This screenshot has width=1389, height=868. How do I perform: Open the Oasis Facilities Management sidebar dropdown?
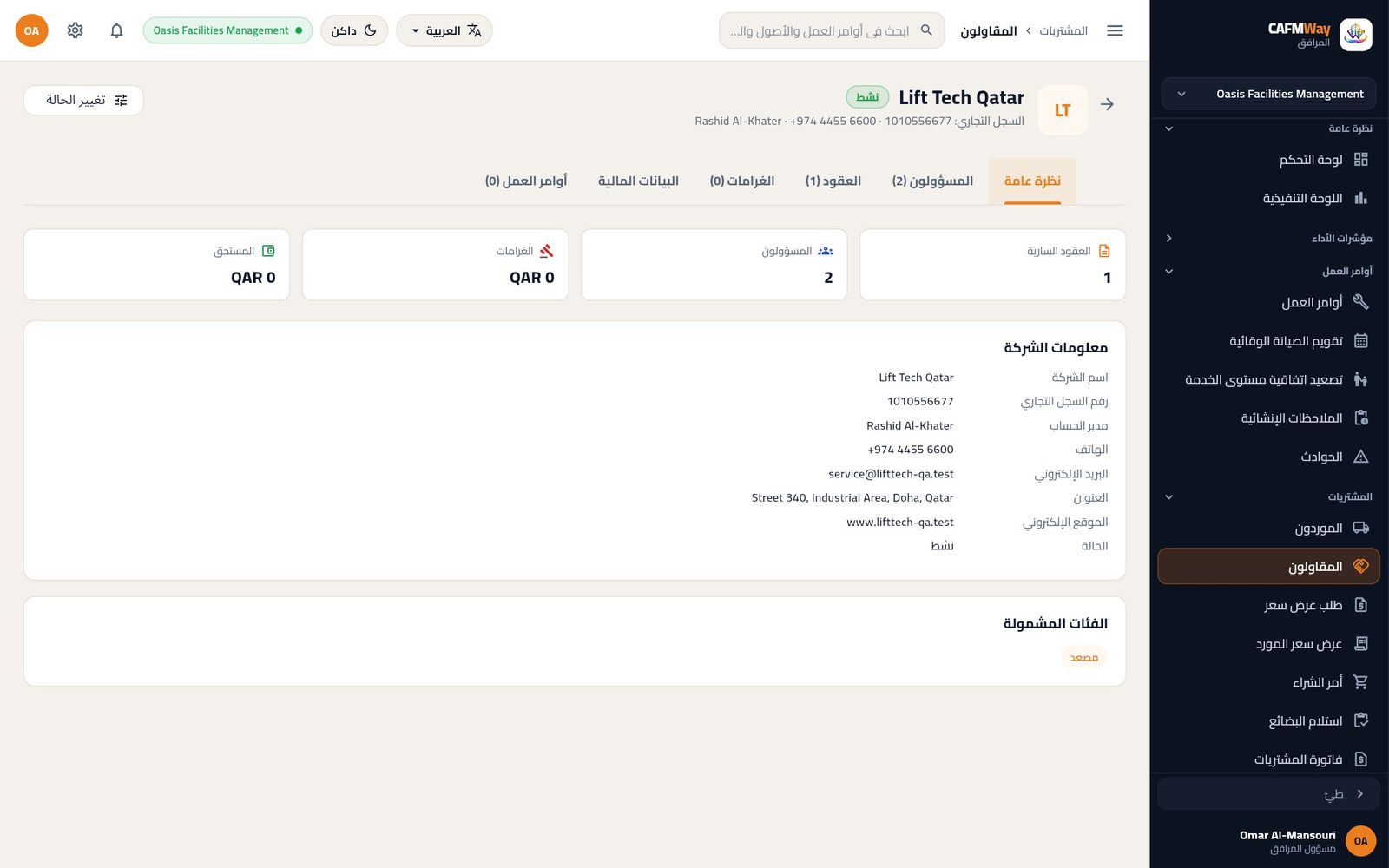tap(1268, 94)
